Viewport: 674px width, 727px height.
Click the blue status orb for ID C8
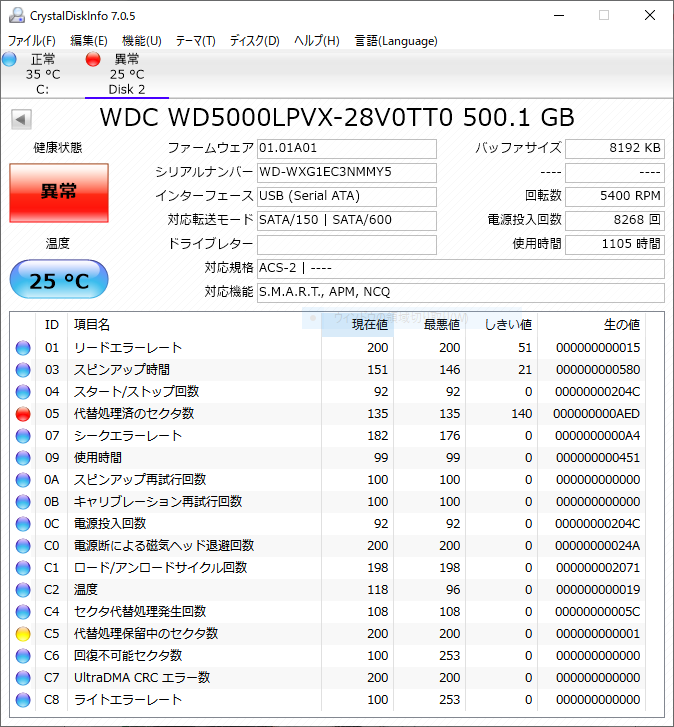coord(23,700)
